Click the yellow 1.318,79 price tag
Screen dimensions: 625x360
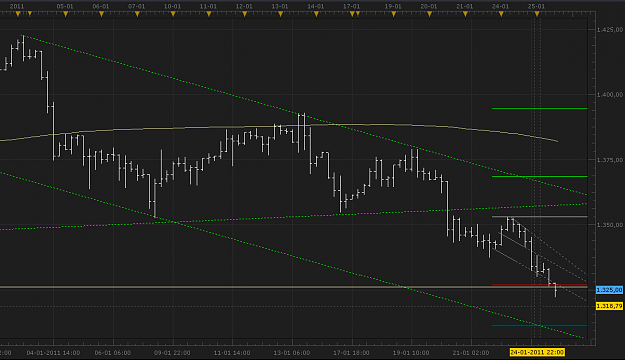[609, 306]
